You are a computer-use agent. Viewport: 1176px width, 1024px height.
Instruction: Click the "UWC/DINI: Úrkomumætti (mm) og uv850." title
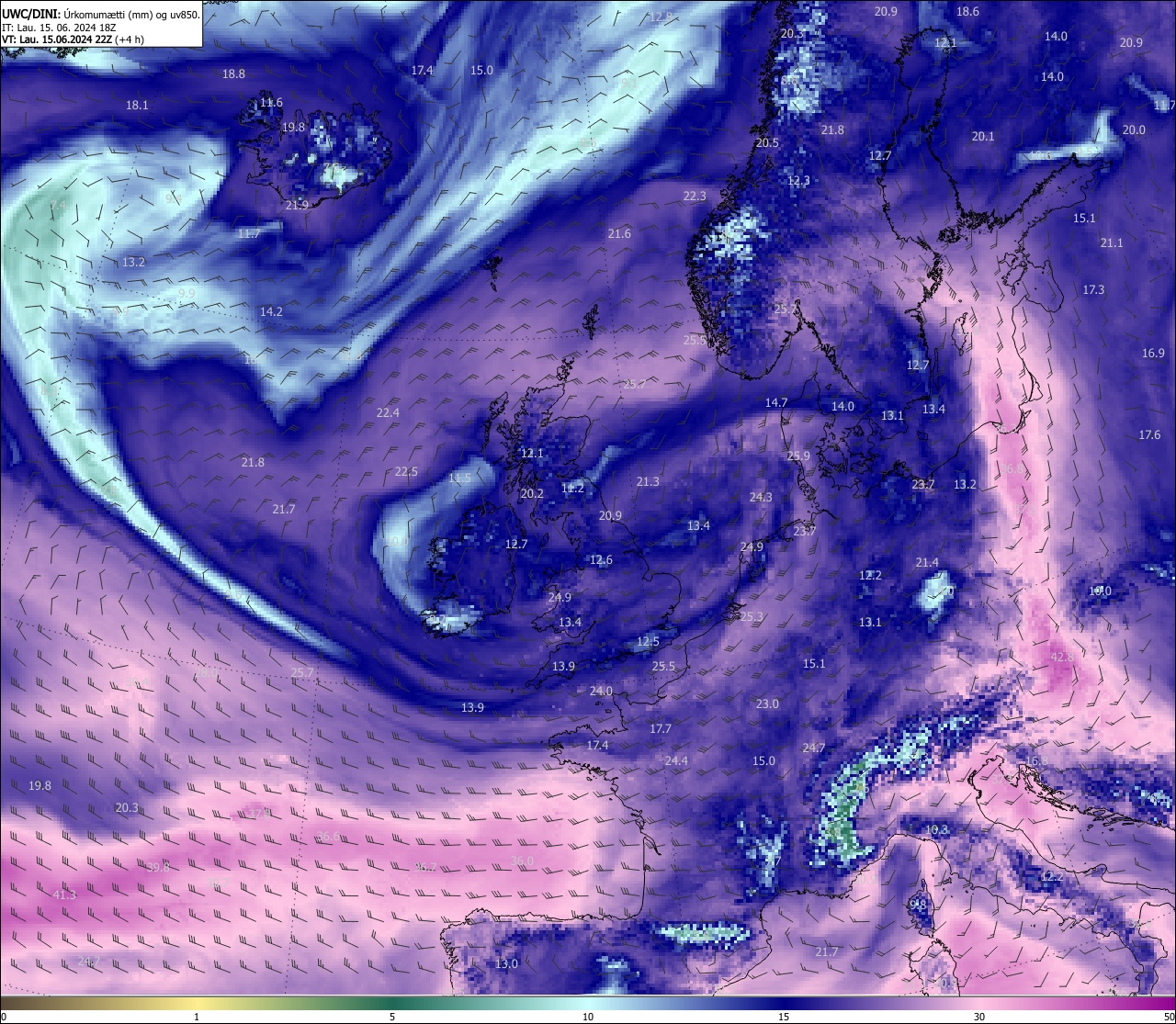tap(101, 15)
